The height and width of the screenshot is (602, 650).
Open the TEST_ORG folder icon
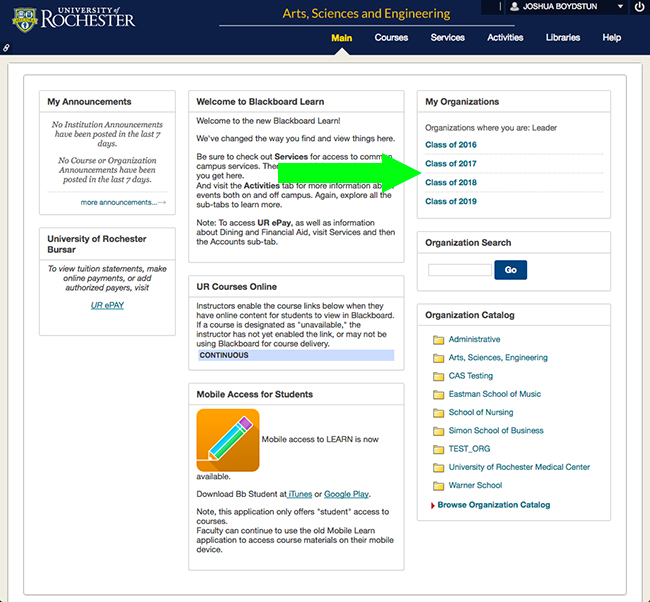click(x=438, y=449)
